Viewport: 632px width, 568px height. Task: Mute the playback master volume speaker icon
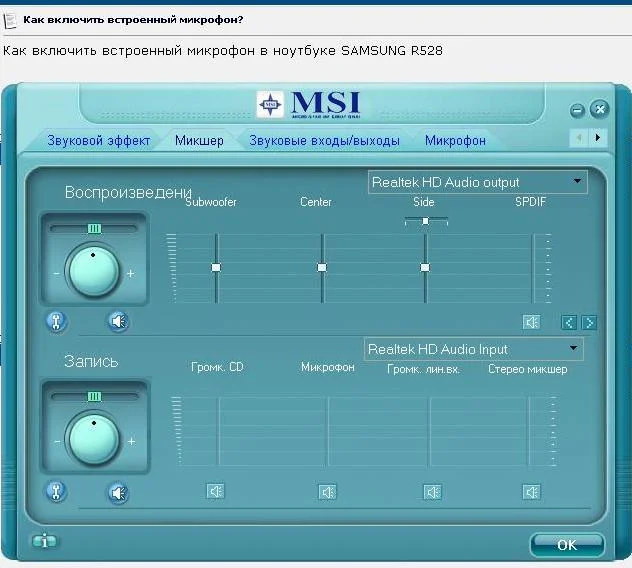pos(119,321)
